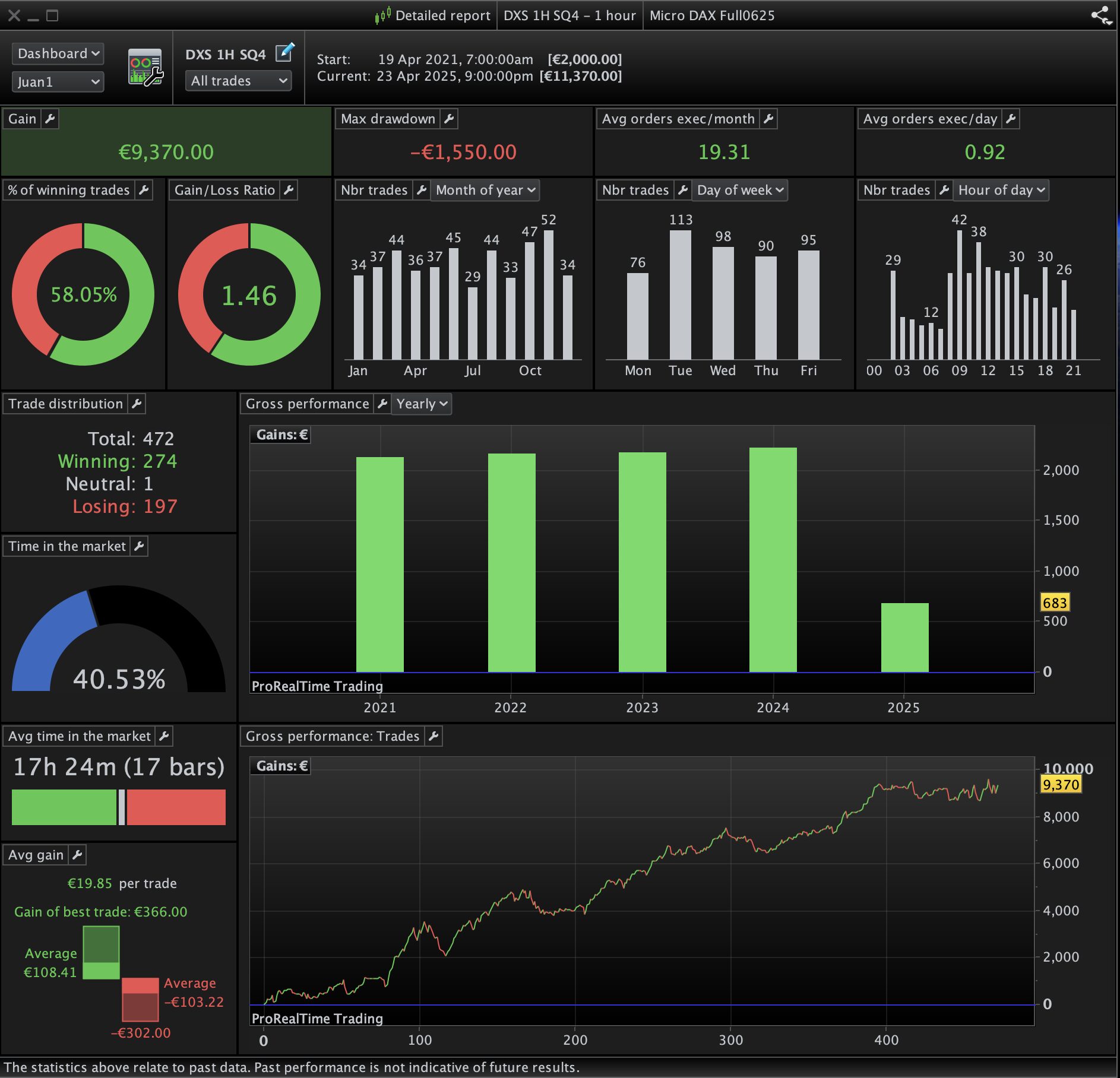Change Month of year grouping dropdown
The image size is (1120, 1078).
tap(485, 190)
